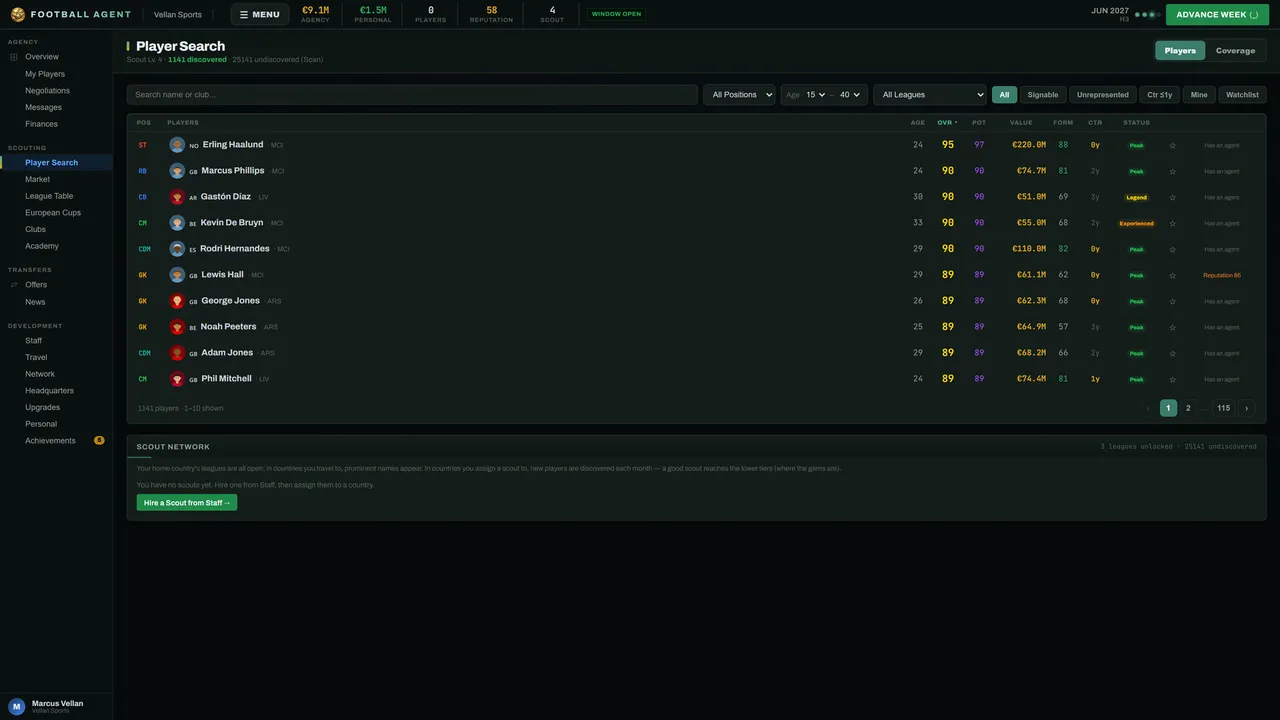
Task: Star Marcus Phillips for the watchlist
Action: [1173, 171]
